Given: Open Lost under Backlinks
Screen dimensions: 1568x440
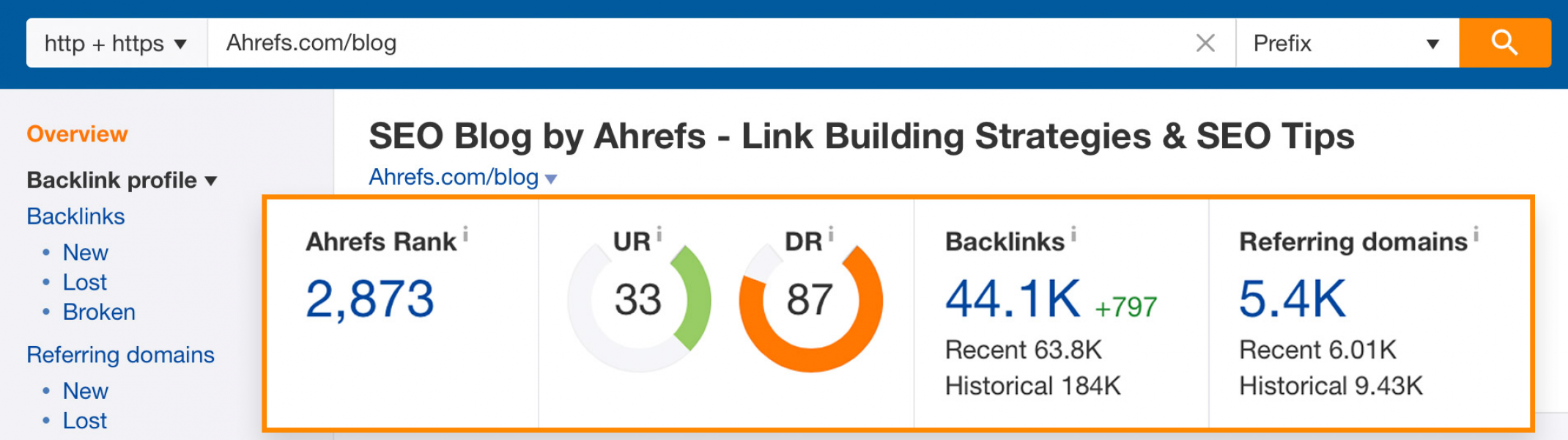Looking at the screenshot, I should point(84,282).
